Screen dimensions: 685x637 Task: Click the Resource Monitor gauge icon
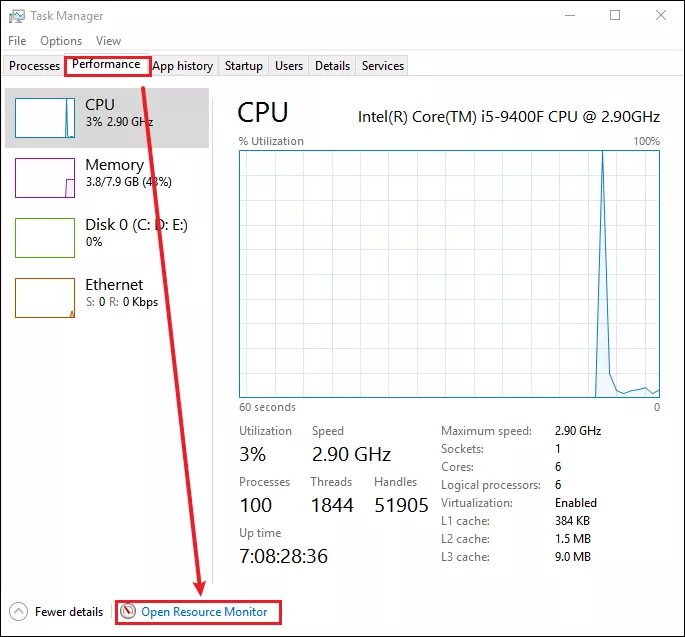(128, 611)
